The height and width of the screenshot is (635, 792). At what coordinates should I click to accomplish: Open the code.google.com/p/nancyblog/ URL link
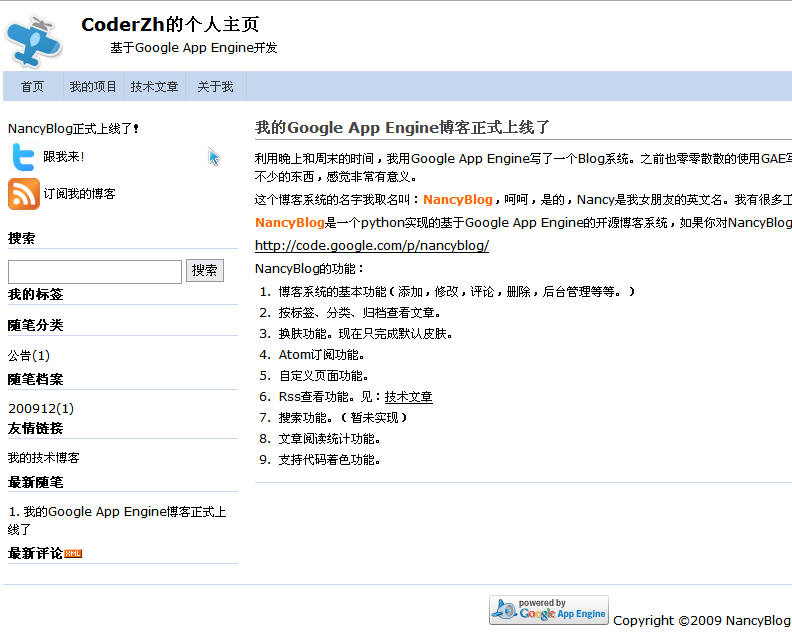372,246
